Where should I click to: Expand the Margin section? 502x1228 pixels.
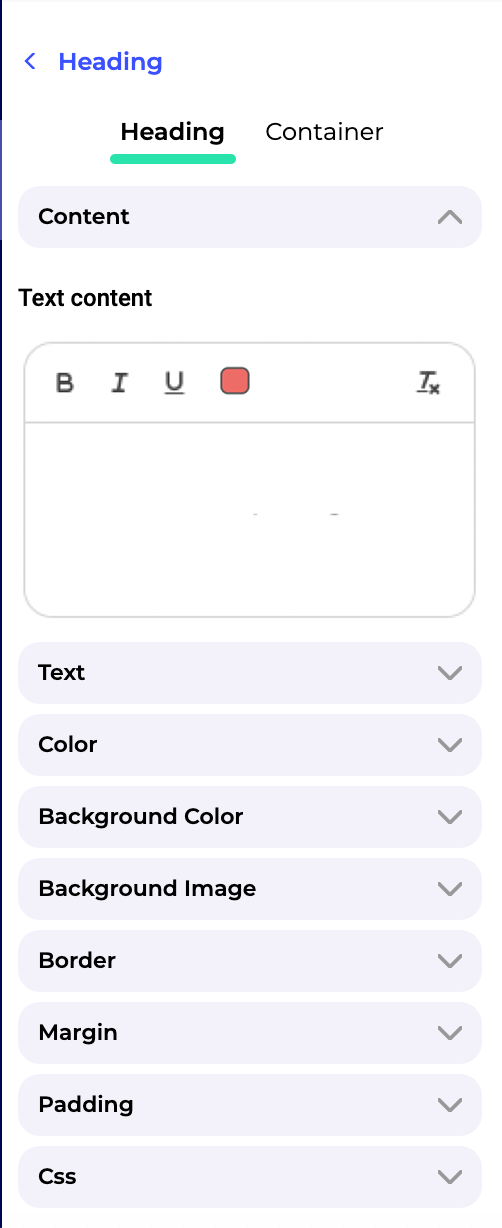pos(250,1033)
